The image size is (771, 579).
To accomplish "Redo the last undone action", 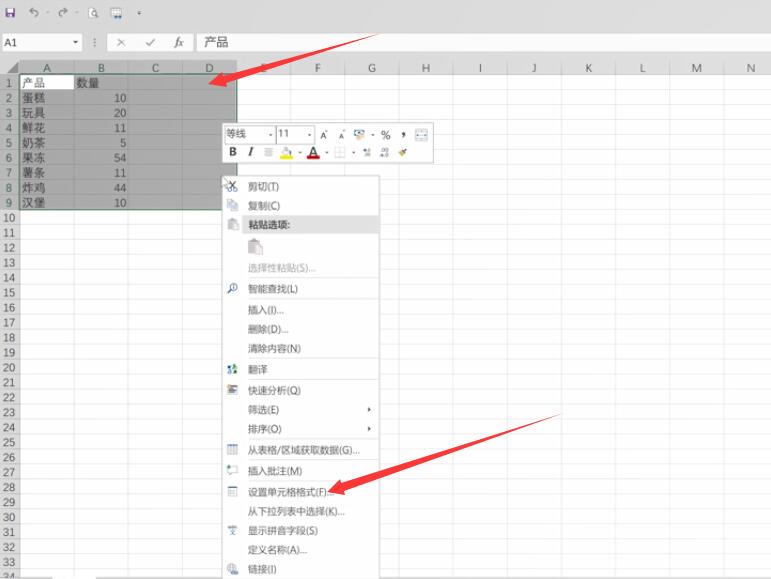I will [62, 13].
